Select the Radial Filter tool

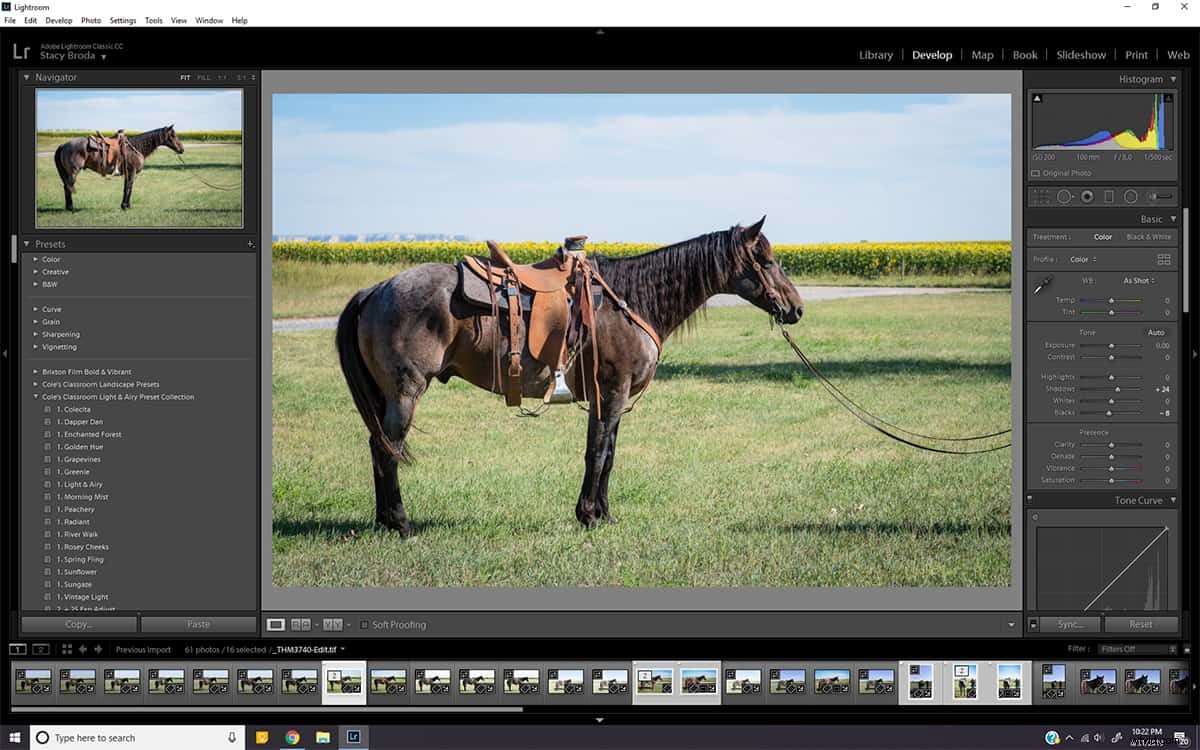pyautogui.click(x=1130, y=196)
